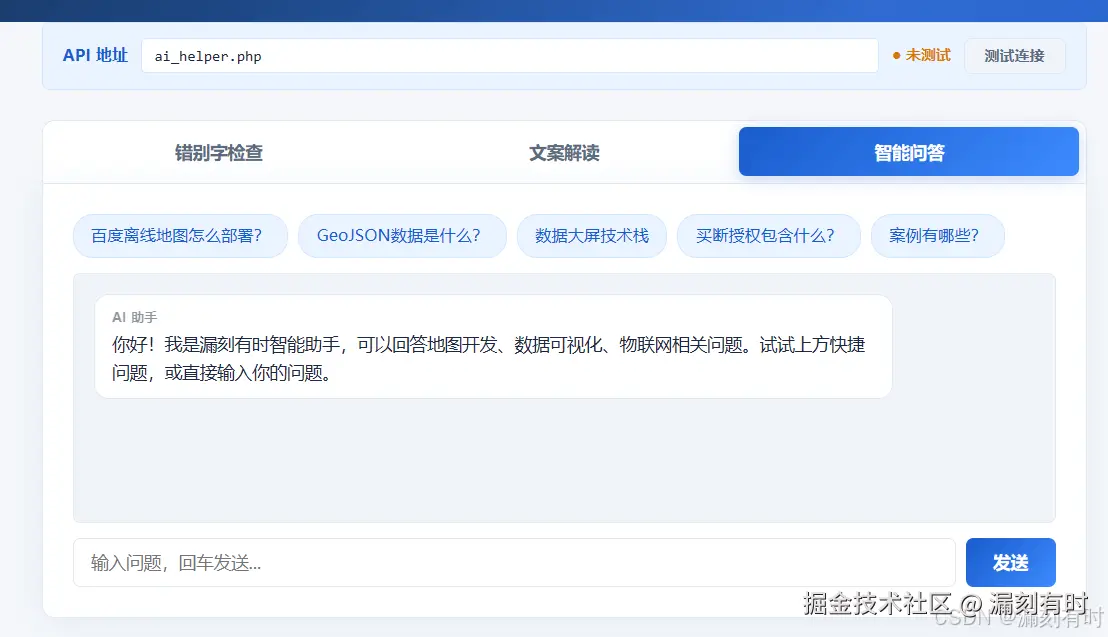Focus the 输入问题 message input box

(x=514, y=563)
